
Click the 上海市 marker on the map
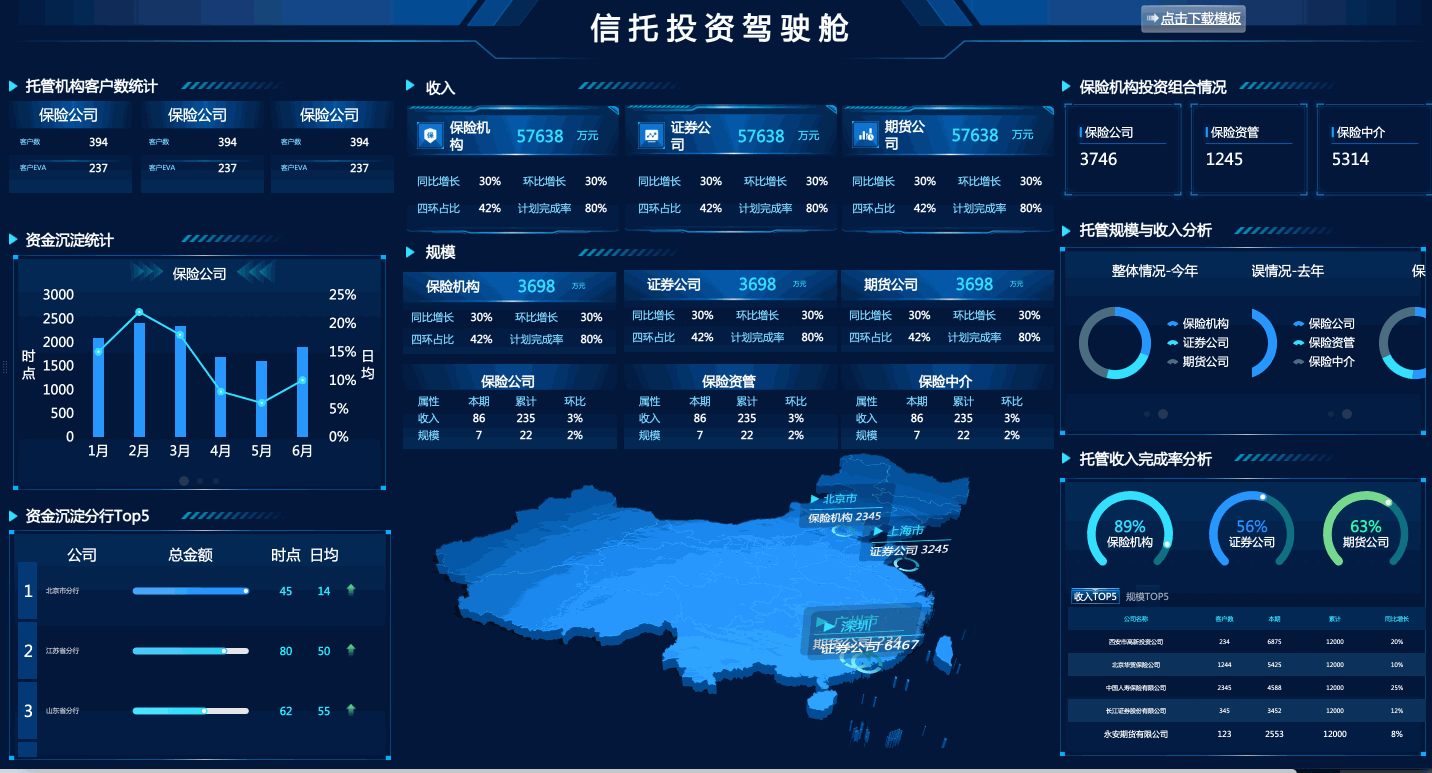click(x=898, y=530)
